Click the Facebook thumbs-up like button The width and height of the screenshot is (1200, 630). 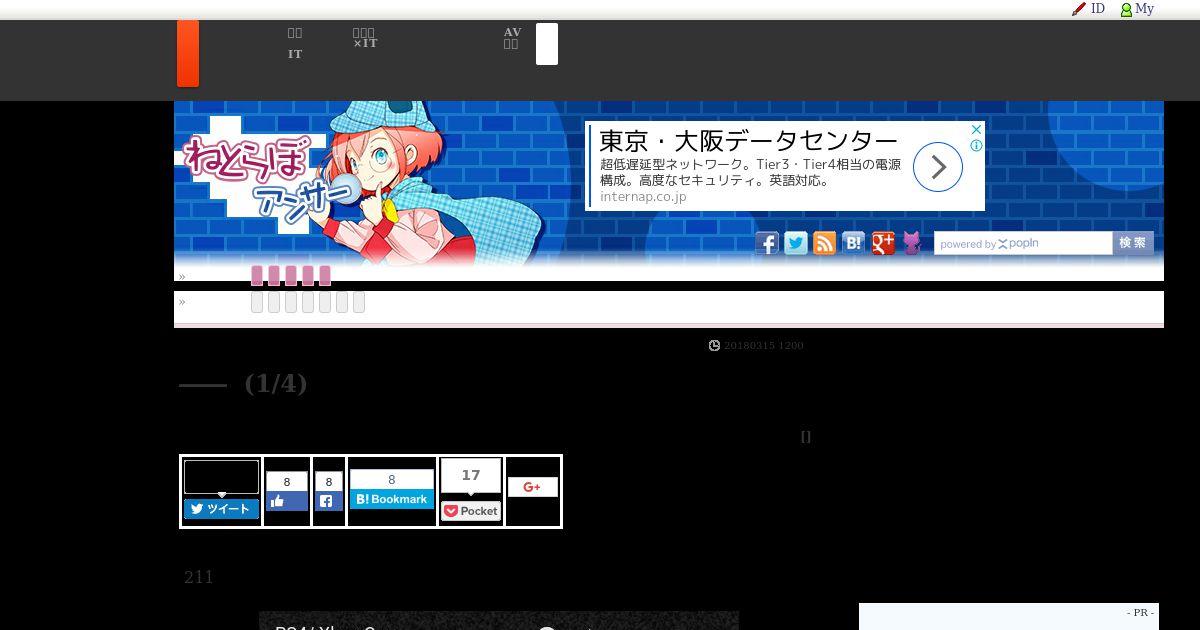click(x=287, y=502)
